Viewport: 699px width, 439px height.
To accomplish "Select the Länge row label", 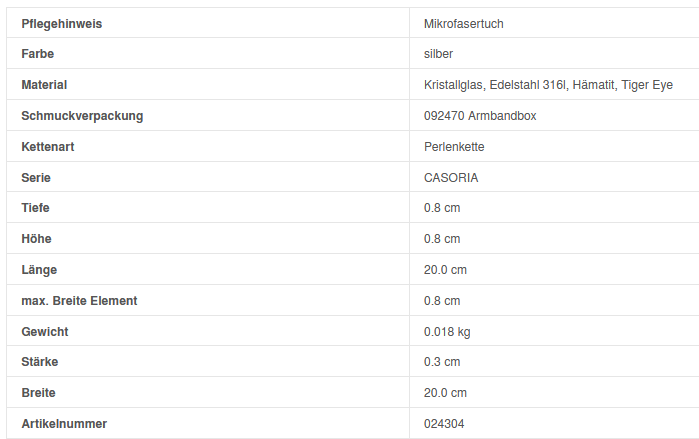I will click(39, 270).
